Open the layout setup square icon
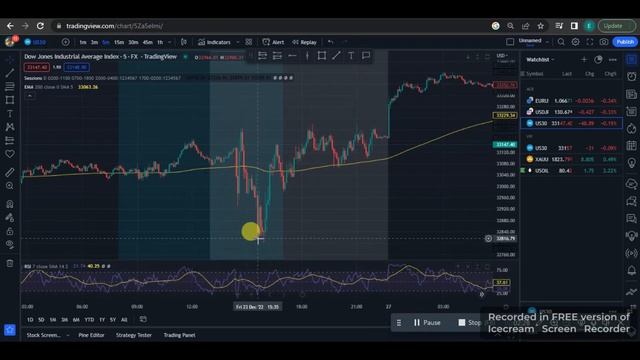Viewport: 640px width, 360px height. point(510,42)
